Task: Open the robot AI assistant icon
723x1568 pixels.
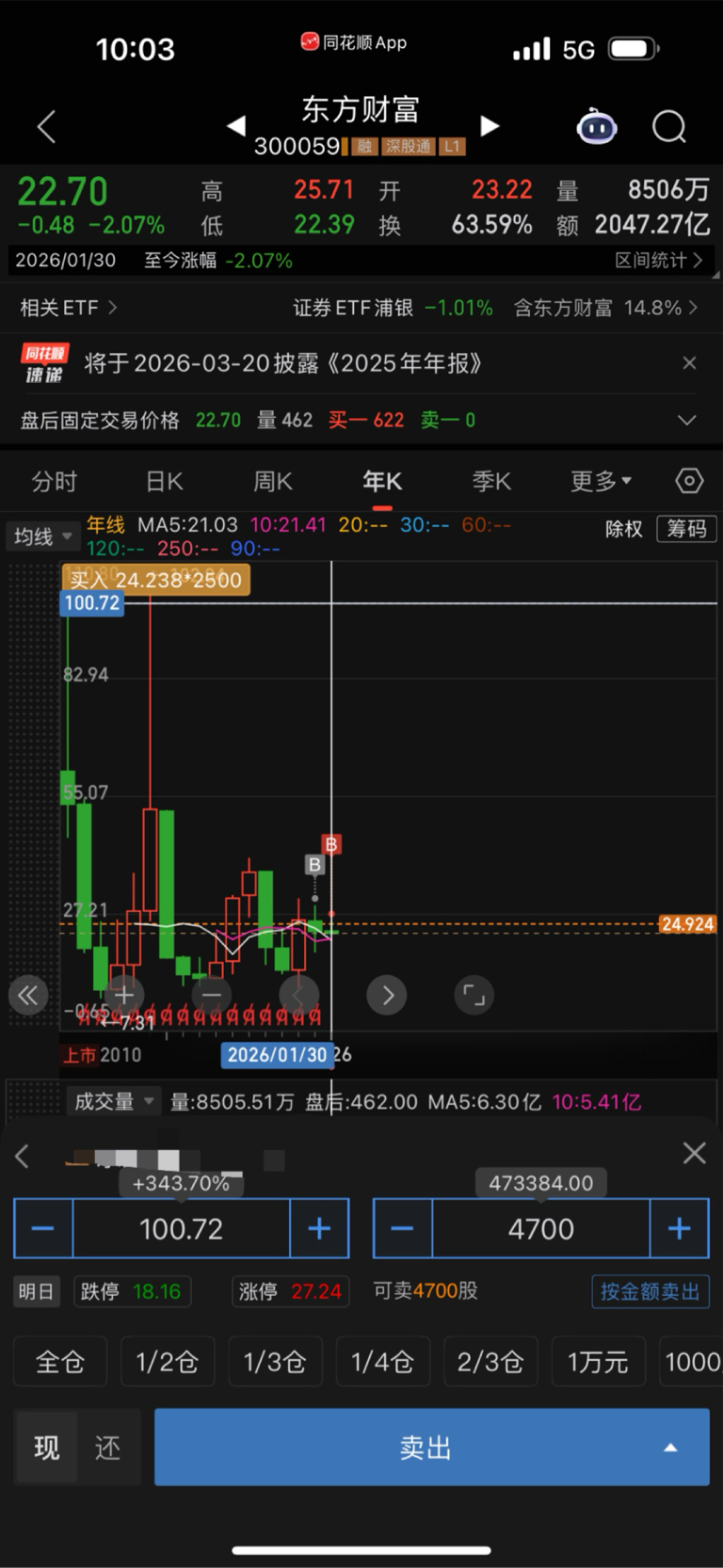Action: pyautogui.click(x=597, y=126)
